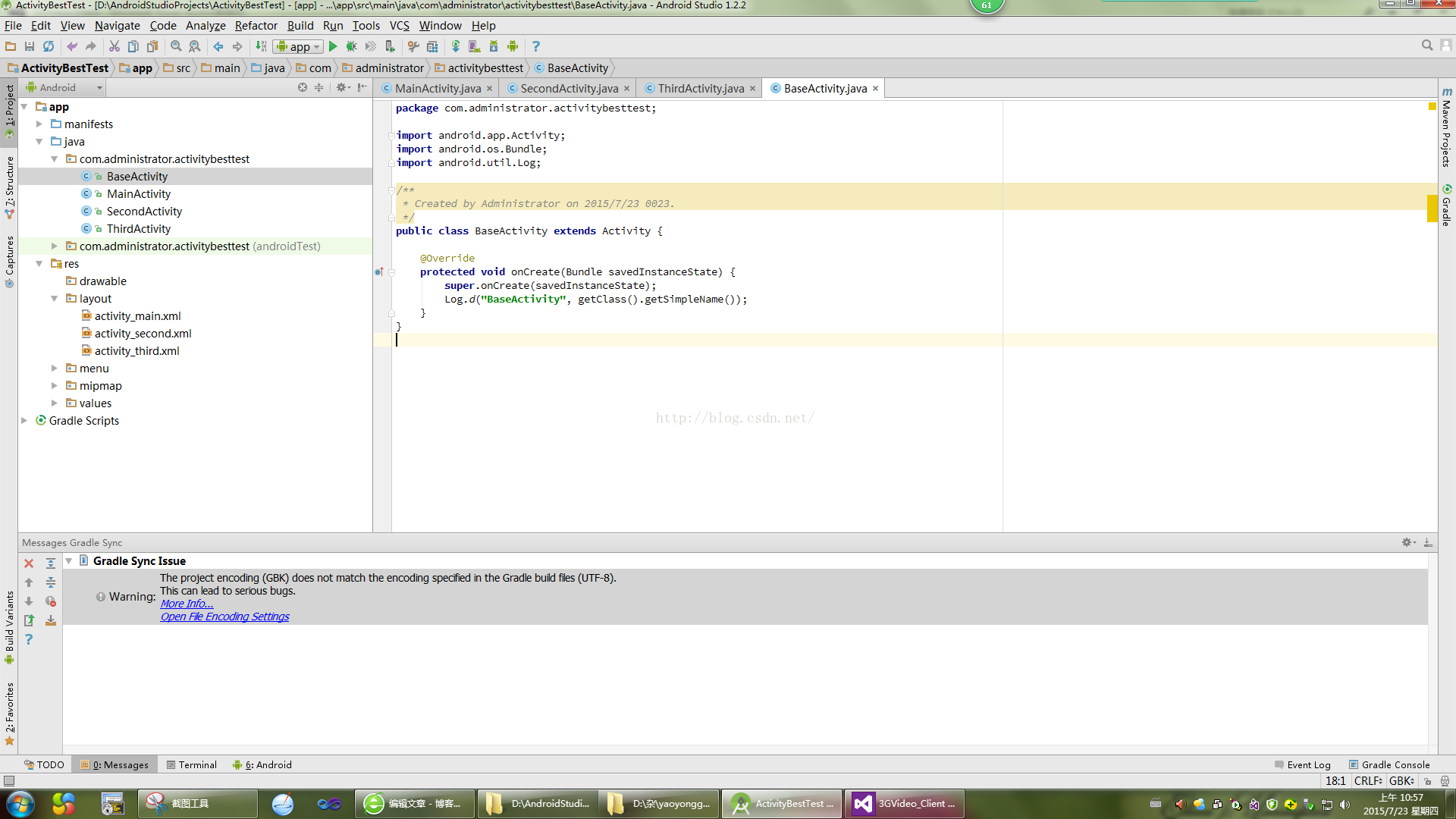Image resolution: width=1456 pixels, height=819 pixels.
Task: Collapse the java folder
Action: click(39, 142)
